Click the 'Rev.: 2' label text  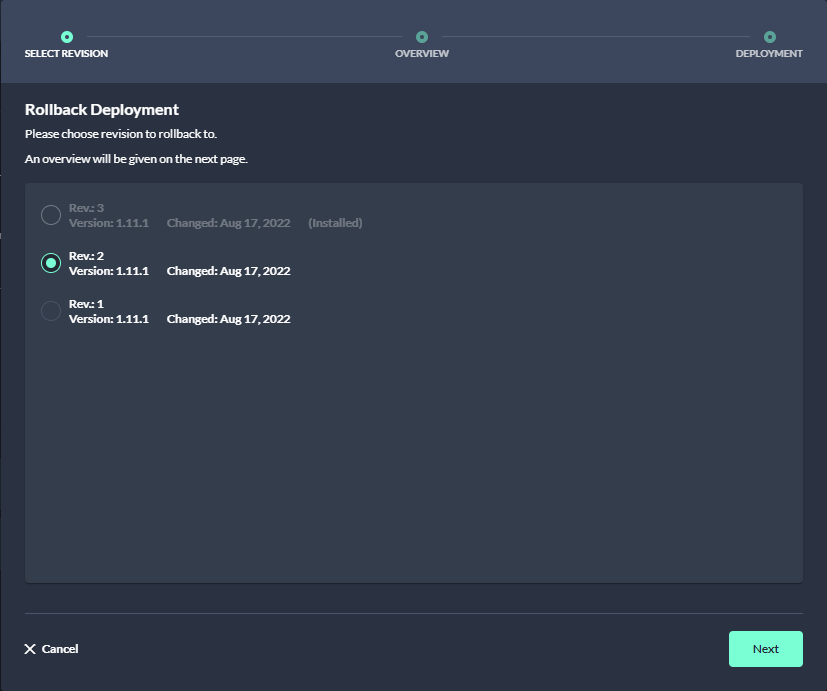point(86,256)
